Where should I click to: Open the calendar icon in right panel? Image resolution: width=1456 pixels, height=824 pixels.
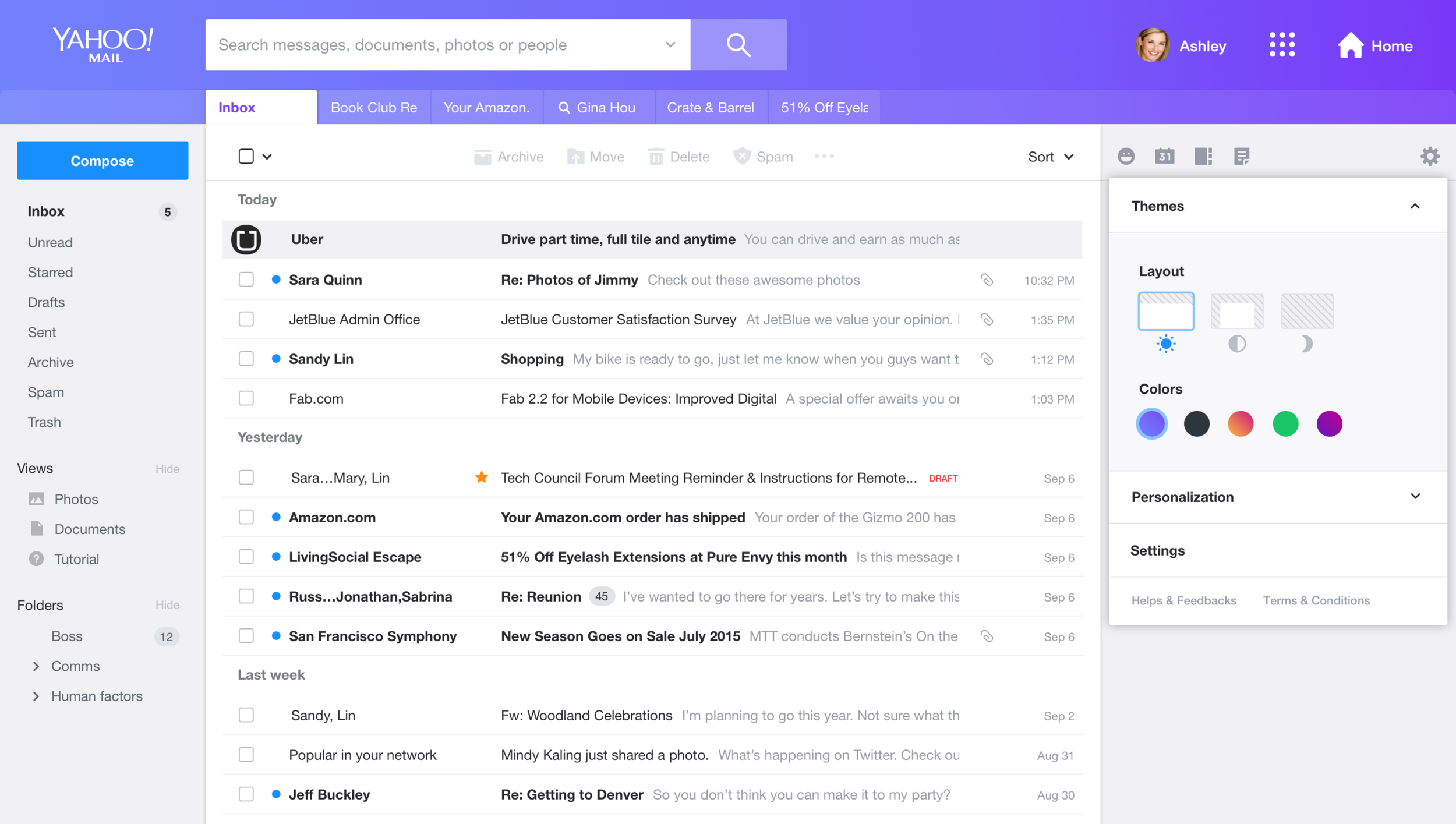tap(1164, 156)
